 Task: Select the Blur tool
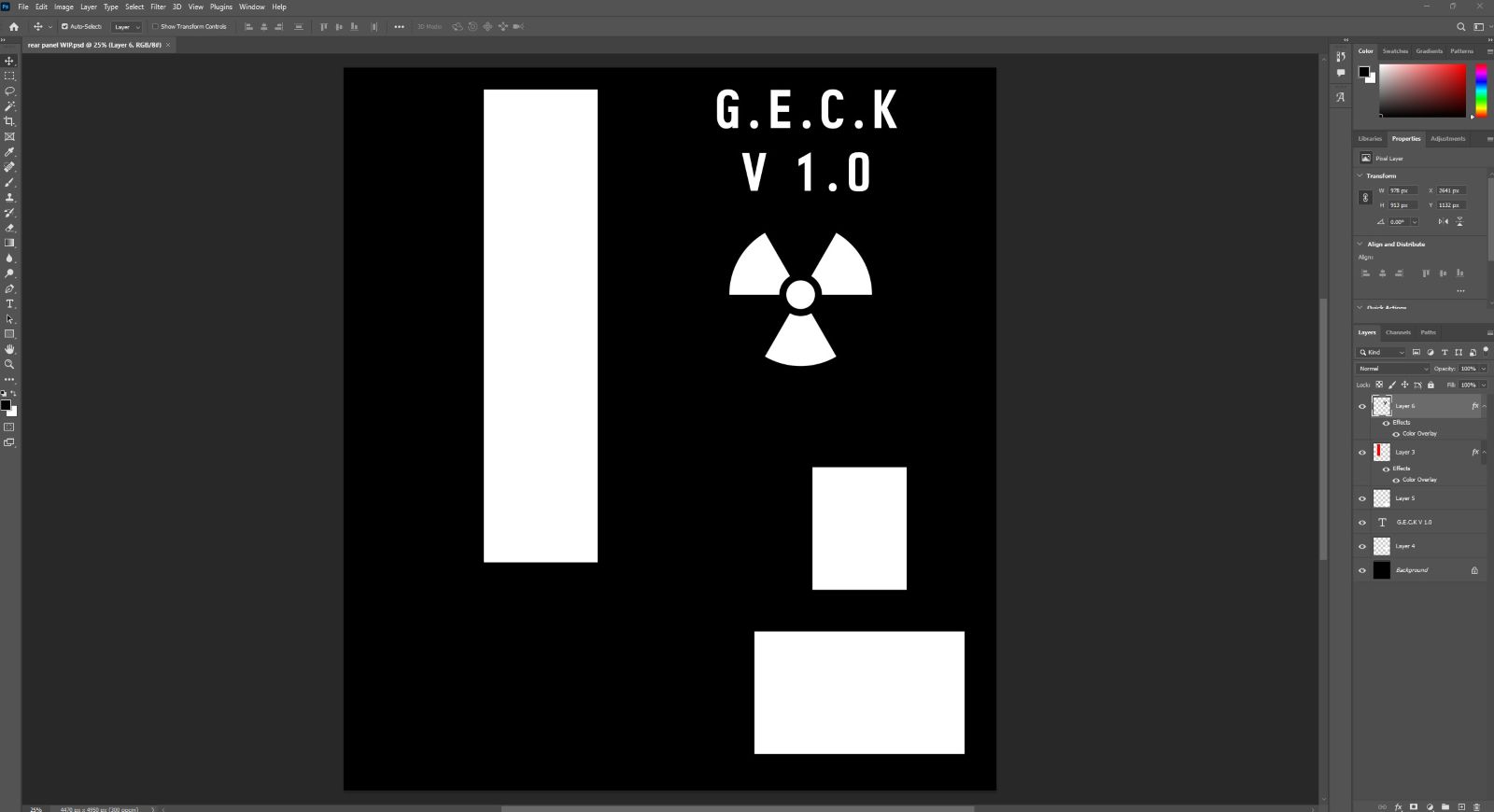(x=9, y=258)
